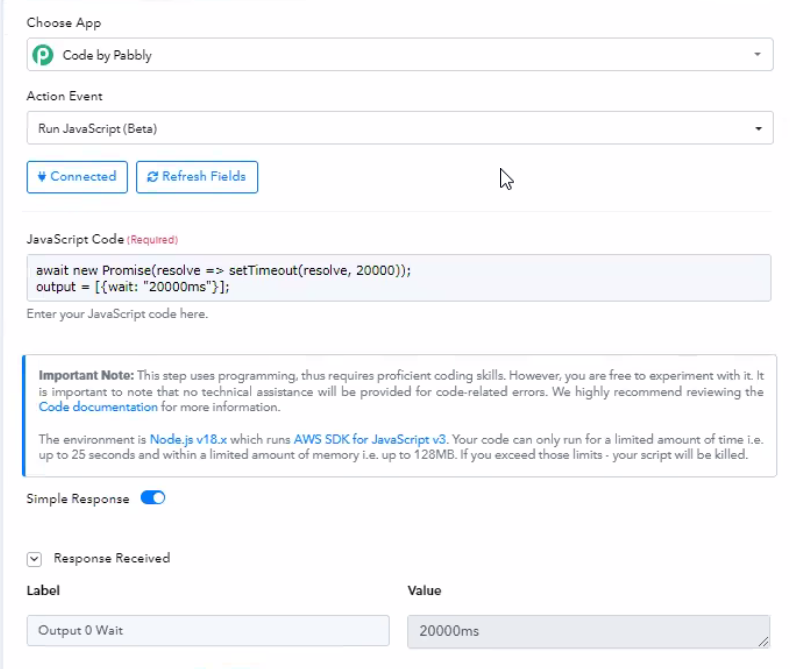This screenshot has height=669, width=790.
Task: Click the 'JavaScript Code' field label
Action: [75, 239]
